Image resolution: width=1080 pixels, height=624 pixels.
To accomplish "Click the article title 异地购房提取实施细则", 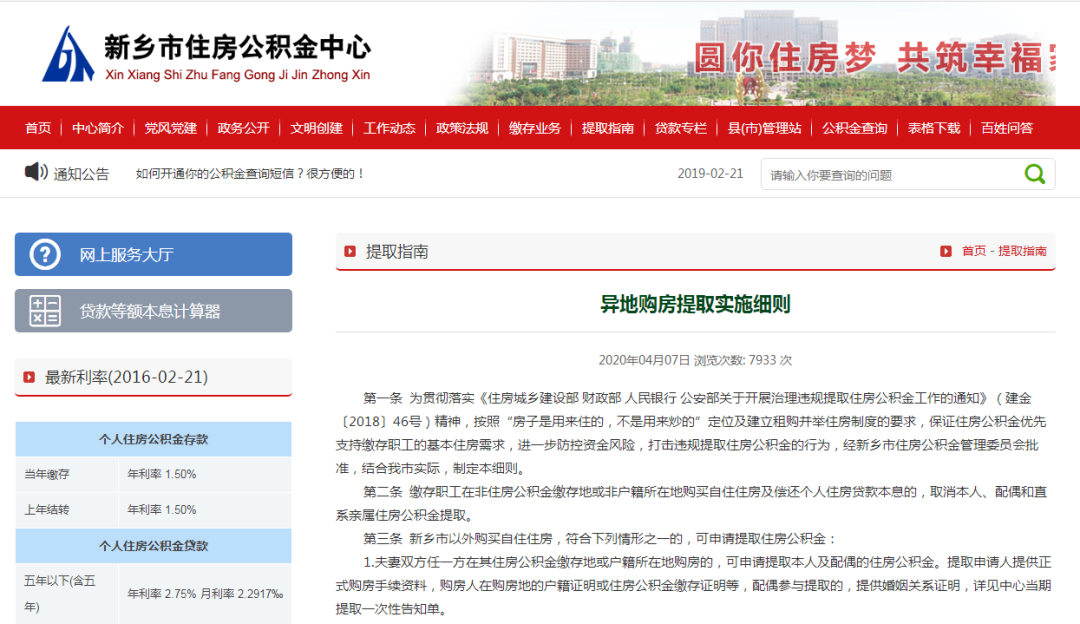I will pyautogui.click(x=695, y=304).
